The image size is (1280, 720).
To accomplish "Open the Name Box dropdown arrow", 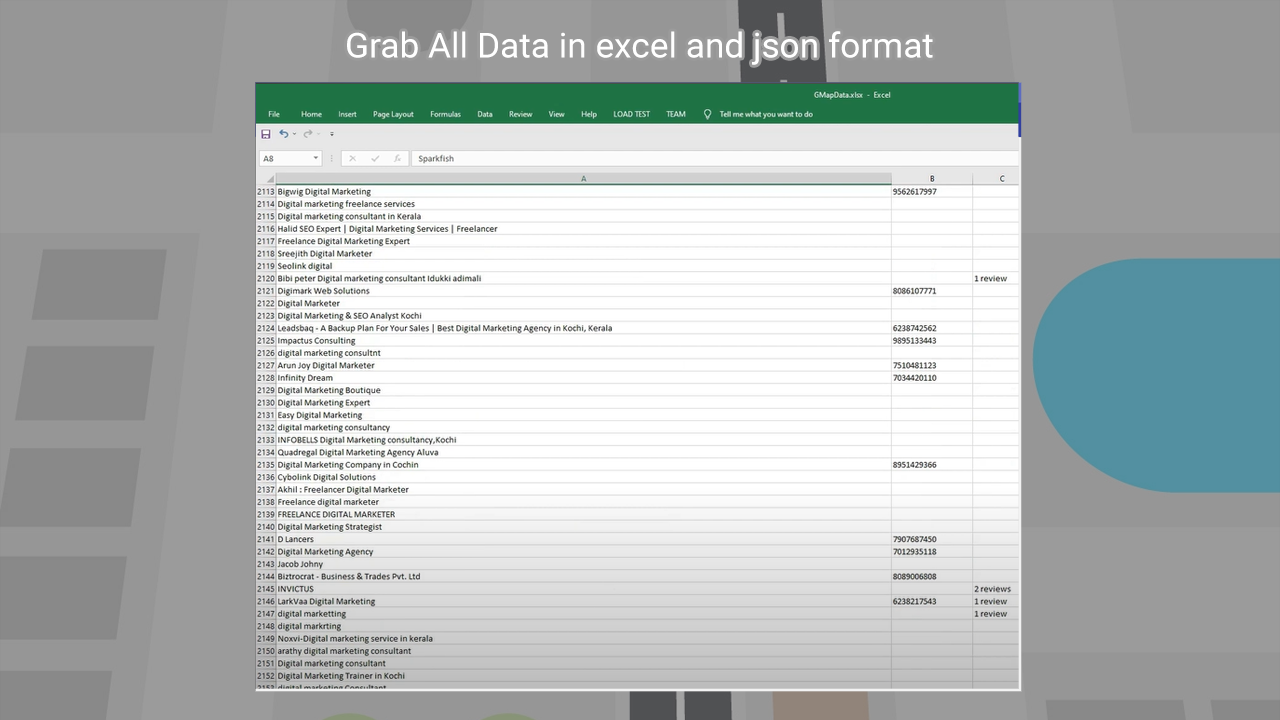I will coord(316,158).
